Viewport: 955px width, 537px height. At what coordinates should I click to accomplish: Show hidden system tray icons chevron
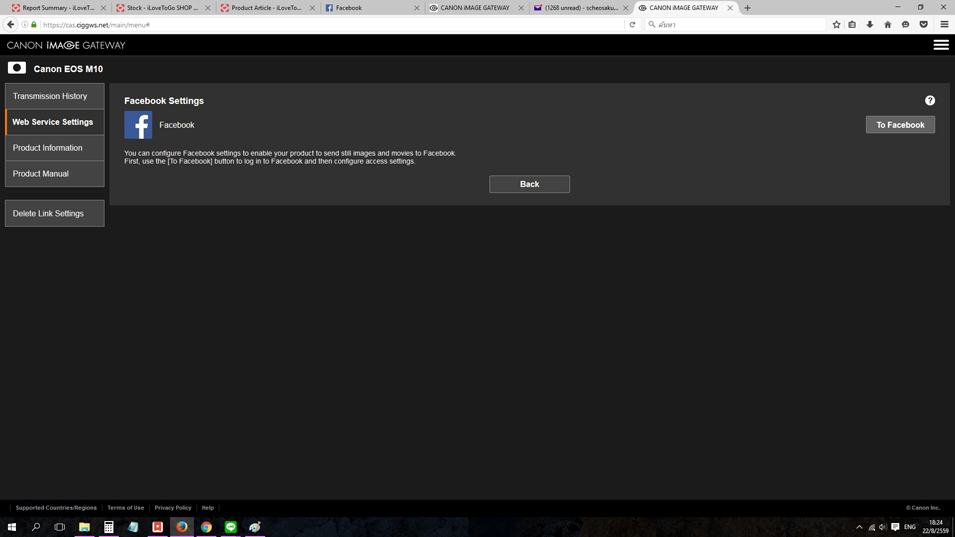pos(859,527)
